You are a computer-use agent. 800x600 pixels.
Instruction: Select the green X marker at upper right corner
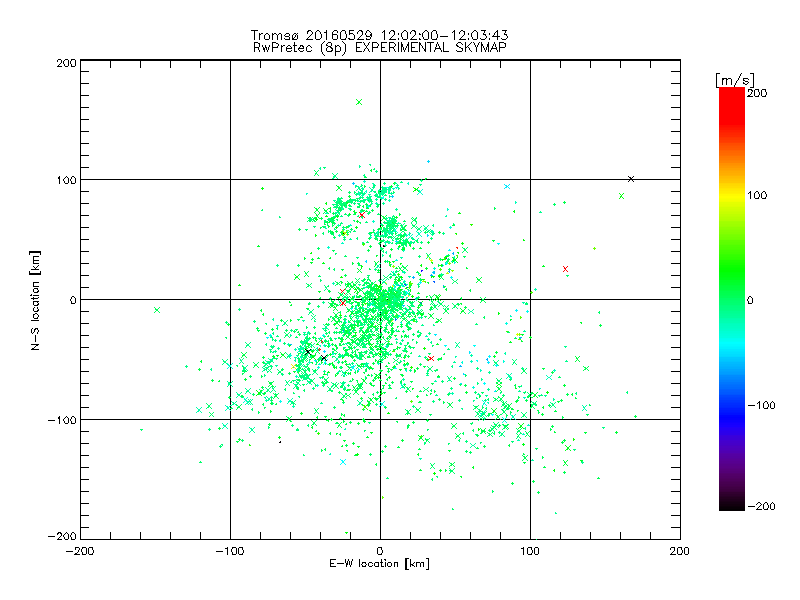[621, 196]
